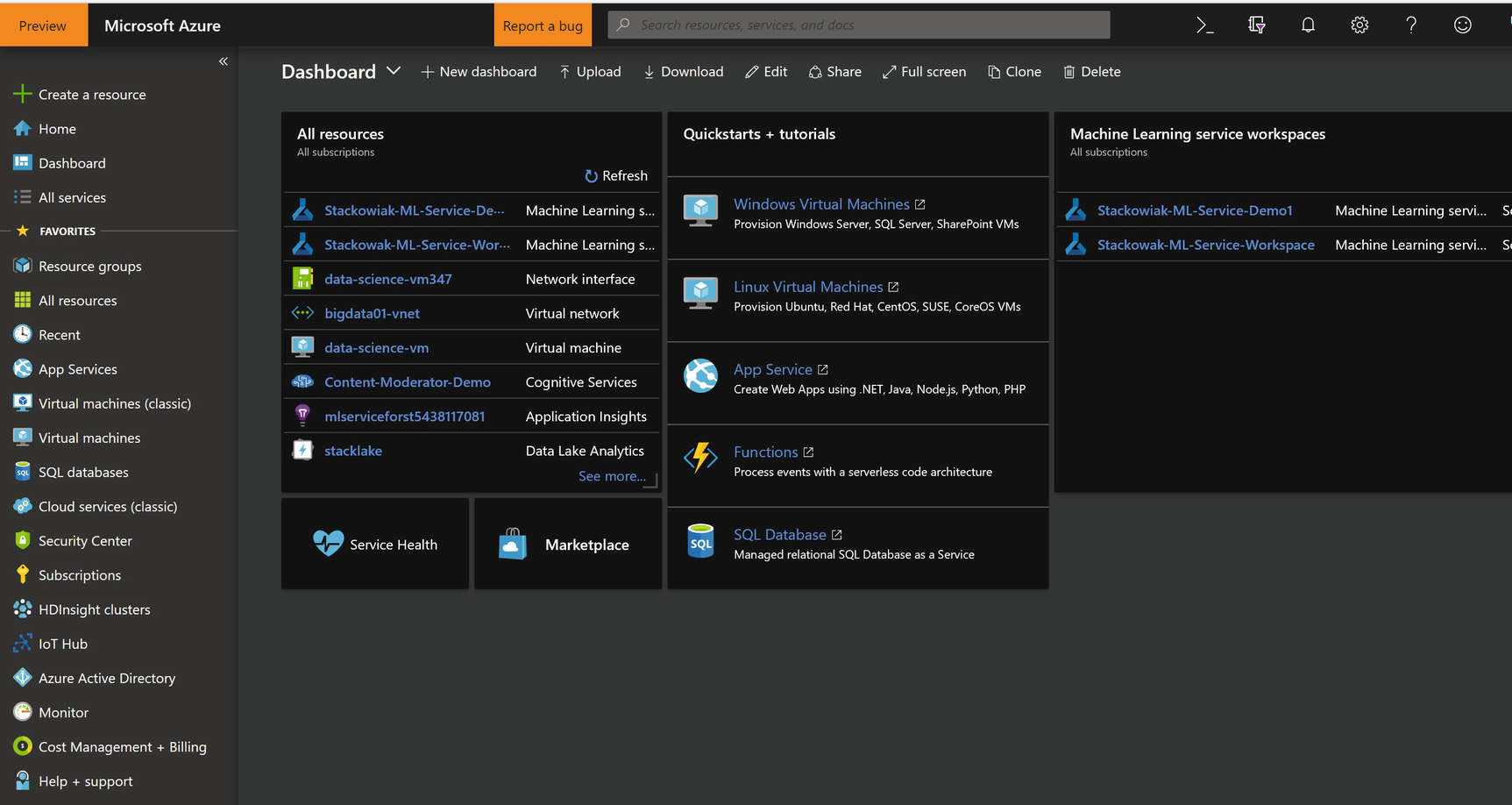Screen dimensions: 1512x805
Task: Click New dashboard in the toolbar
Action: click(479, 72)
